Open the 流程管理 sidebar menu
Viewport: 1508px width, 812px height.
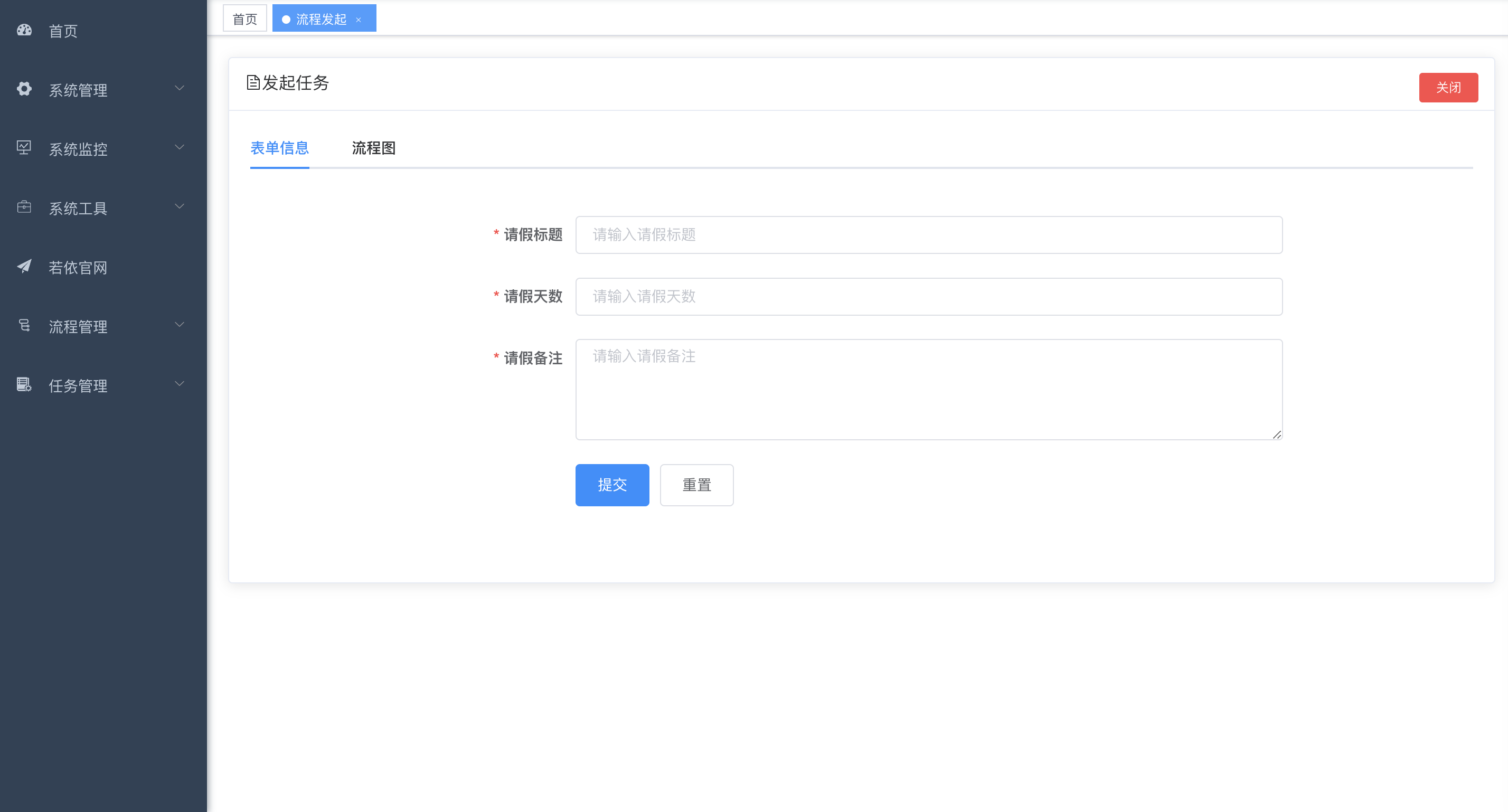point(103,326)
